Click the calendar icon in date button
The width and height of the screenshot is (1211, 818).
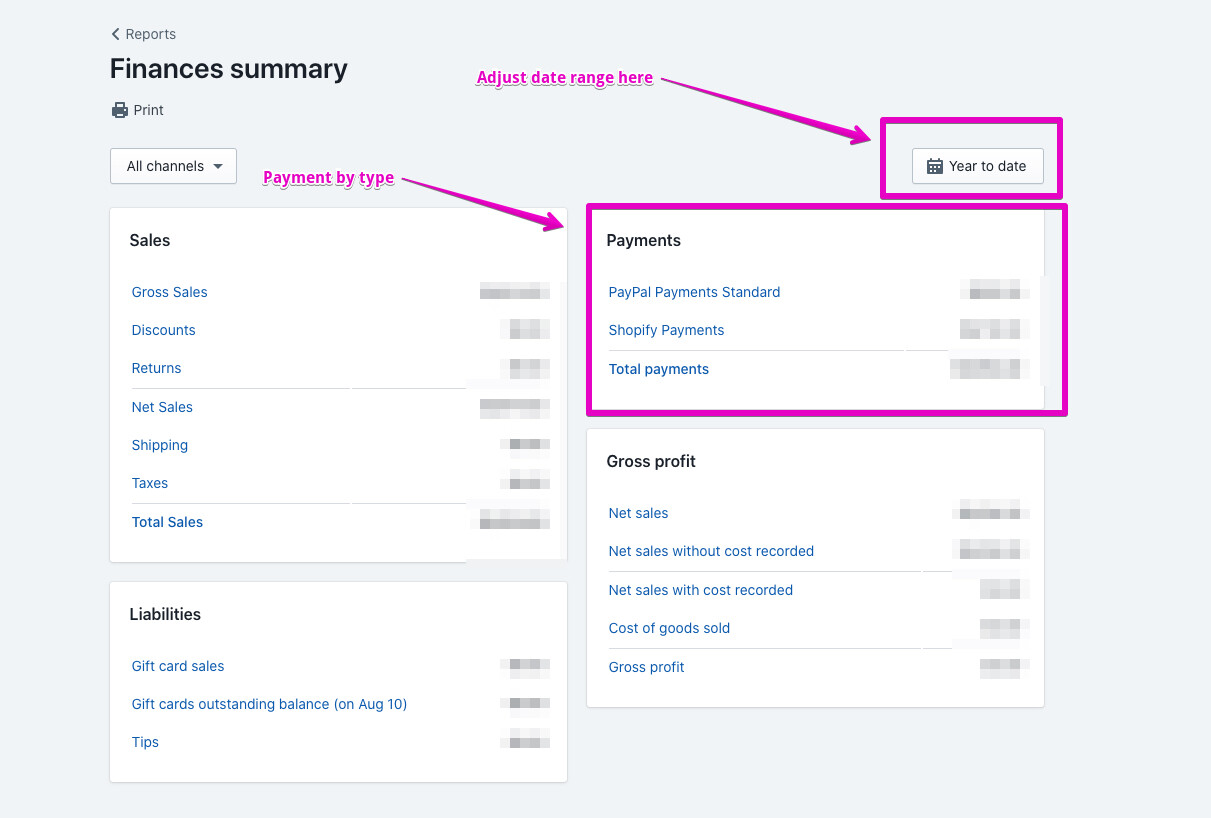[935, 166]
